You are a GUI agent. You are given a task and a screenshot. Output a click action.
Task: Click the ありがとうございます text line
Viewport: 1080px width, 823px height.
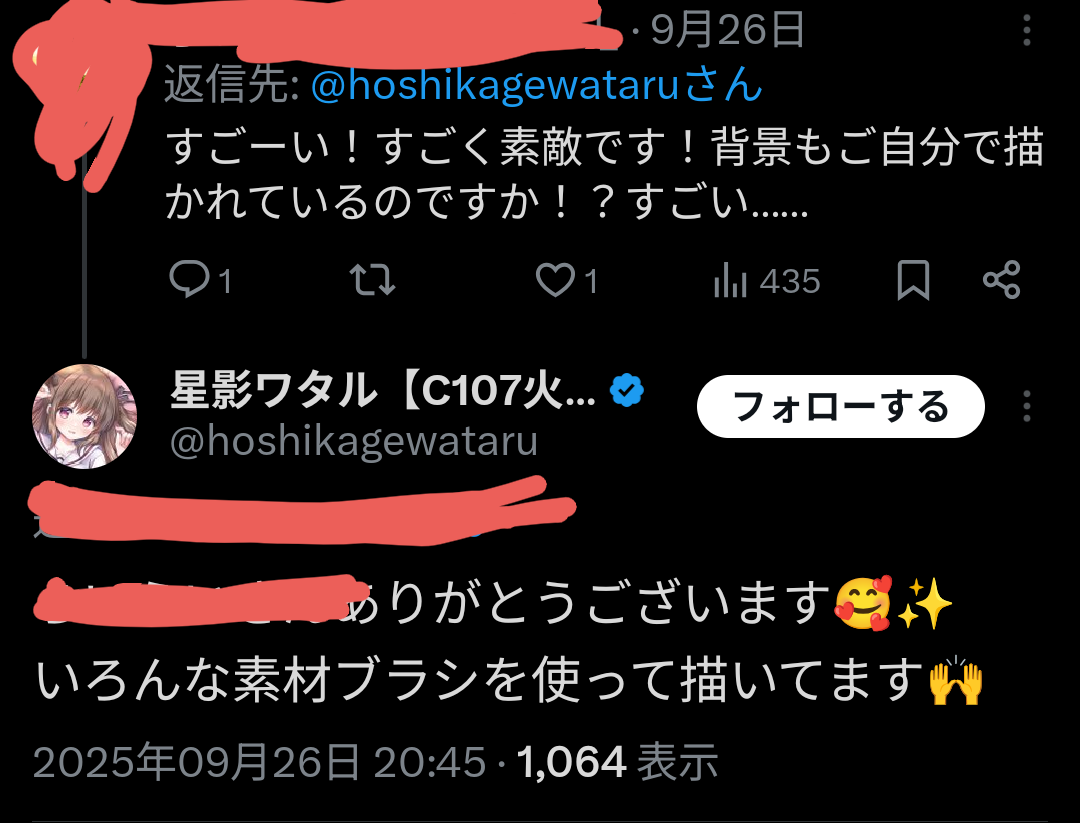click(493, 603)
